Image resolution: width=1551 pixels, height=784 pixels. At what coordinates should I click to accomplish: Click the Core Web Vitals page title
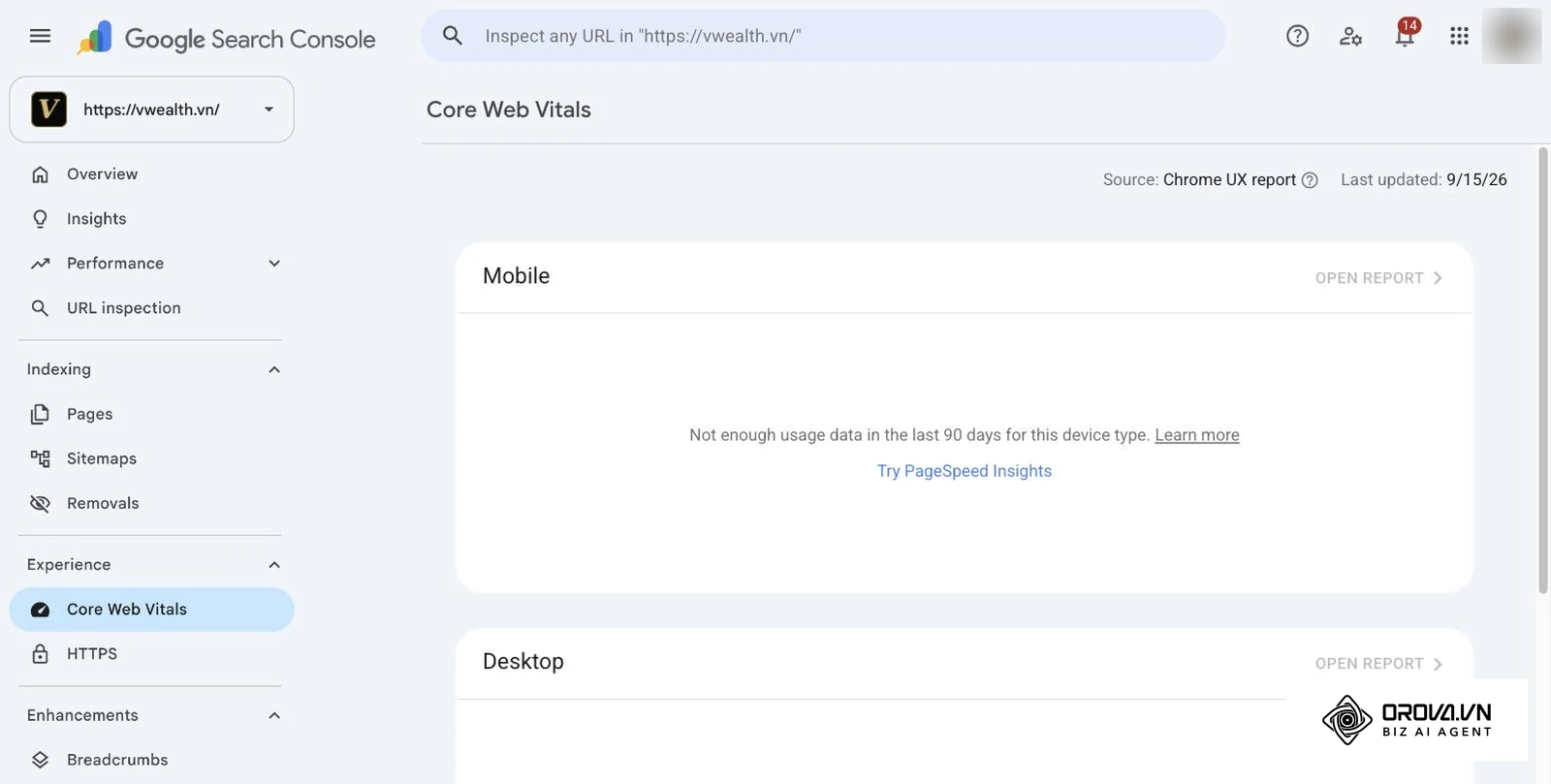(x=509, y=110)
